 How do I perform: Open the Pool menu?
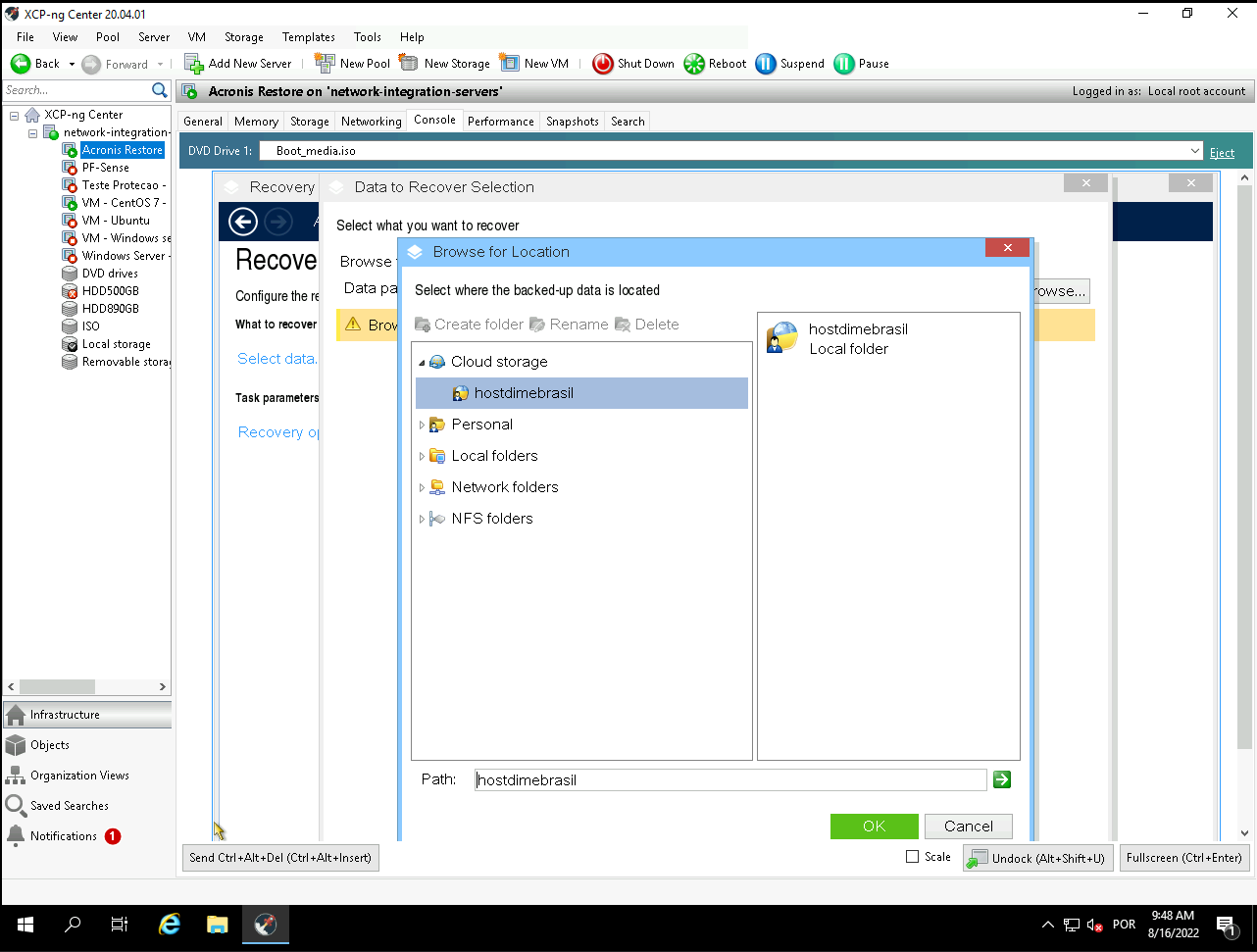pyautogui.click(x=108, y=37)
